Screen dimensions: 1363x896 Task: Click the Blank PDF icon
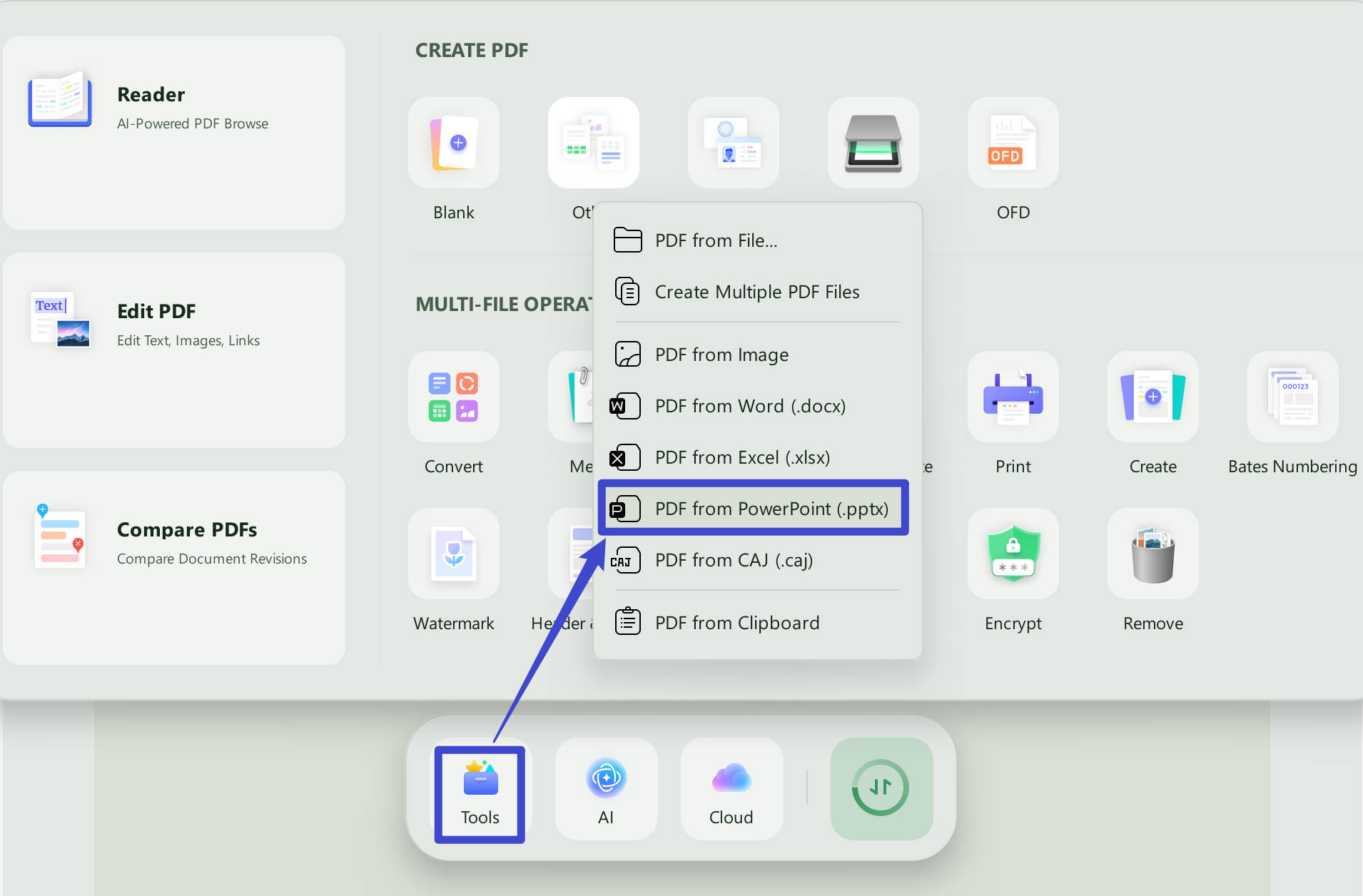[454, 143]
